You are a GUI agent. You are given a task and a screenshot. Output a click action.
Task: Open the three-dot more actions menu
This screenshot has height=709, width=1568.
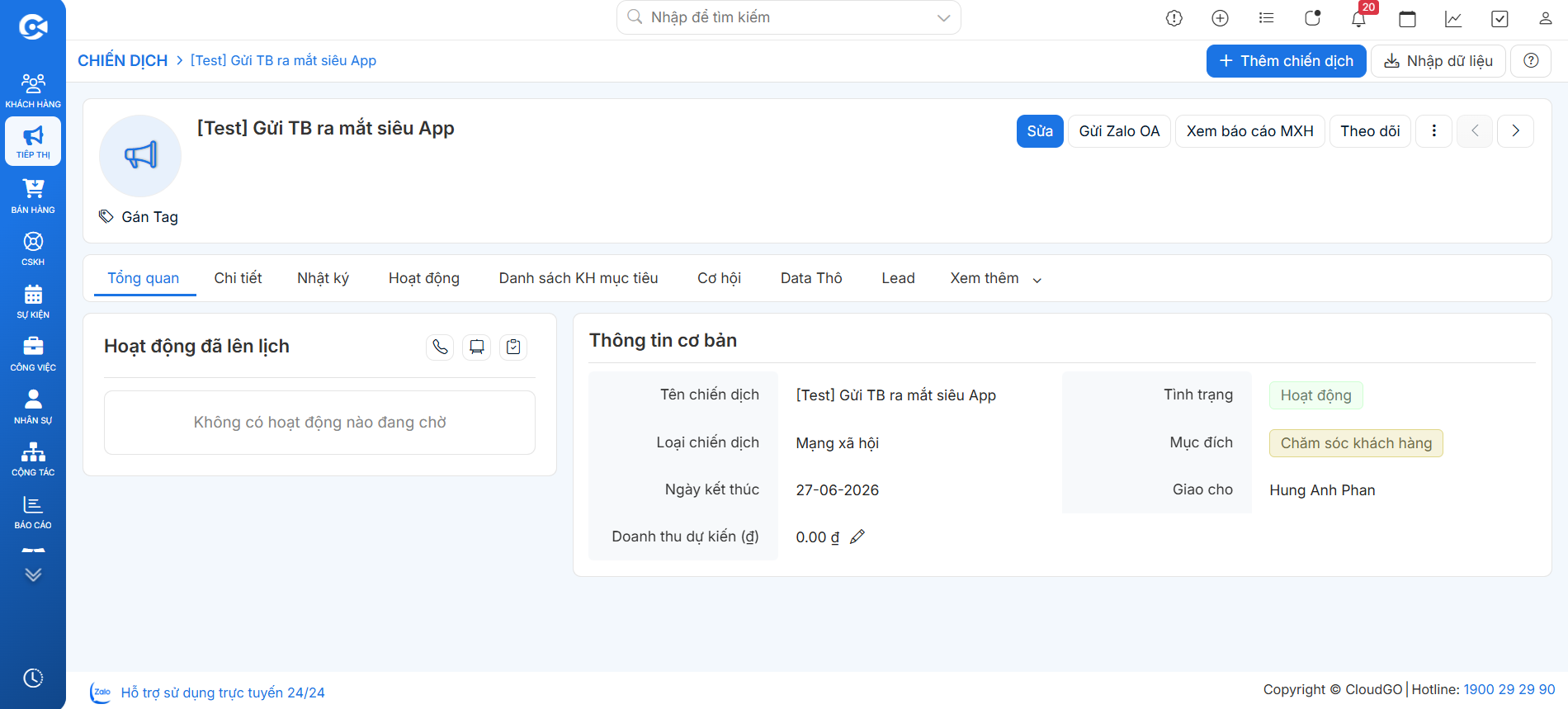pyautogui.click(x=1434, y=131)
